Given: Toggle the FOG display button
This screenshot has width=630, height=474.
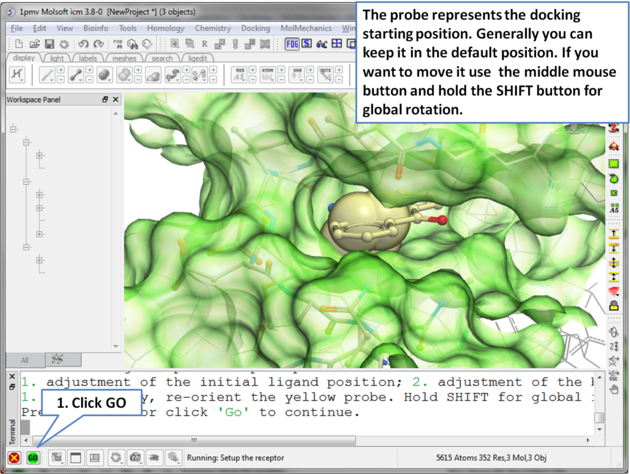Looking at the screenshot, I should click(292, 44).
